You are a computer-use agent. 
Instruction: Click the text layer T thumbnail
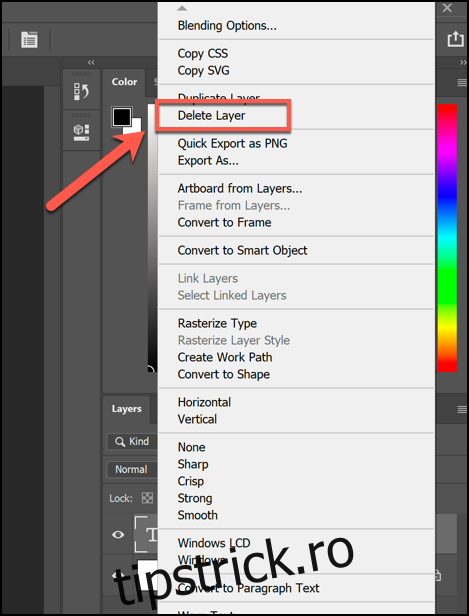click(x=147, y=534)
